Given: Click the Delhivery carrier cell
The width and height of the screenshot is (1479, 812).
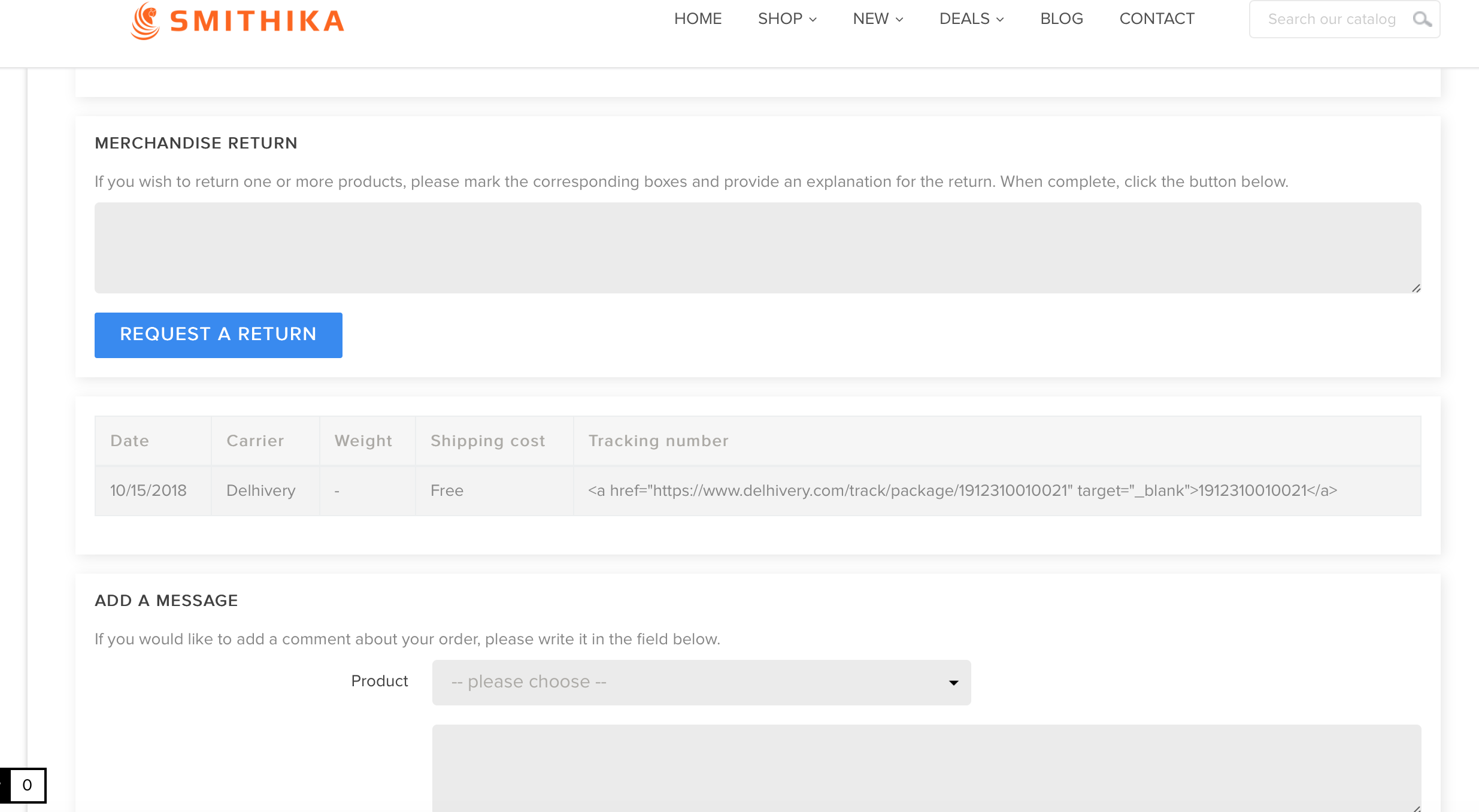Looking at the screenshot, I should [x=260, y=490].
